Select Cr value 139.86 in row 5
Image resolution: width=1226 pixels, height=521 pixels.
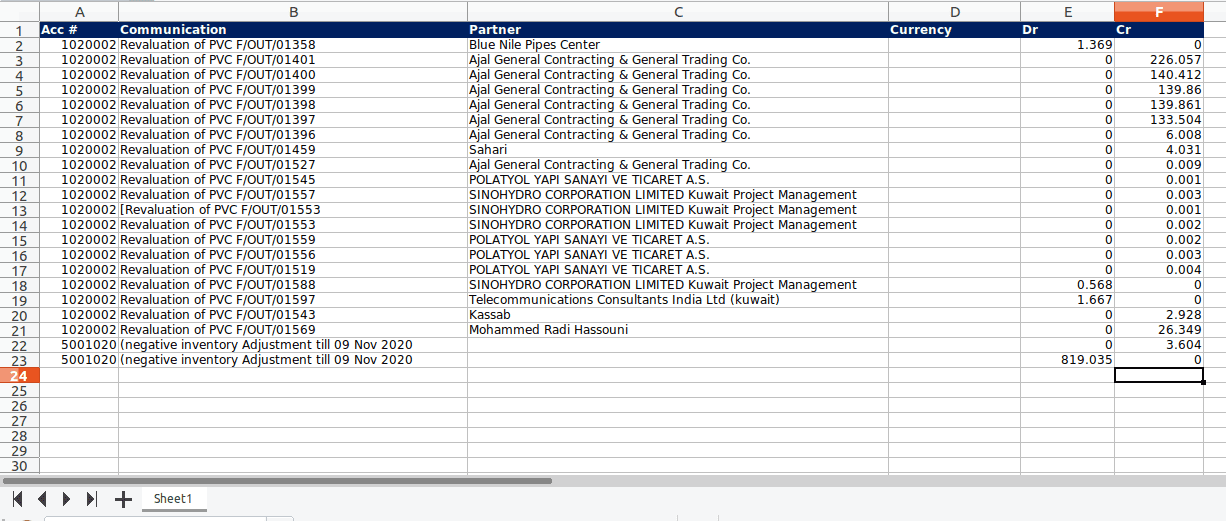(1159, 90)
